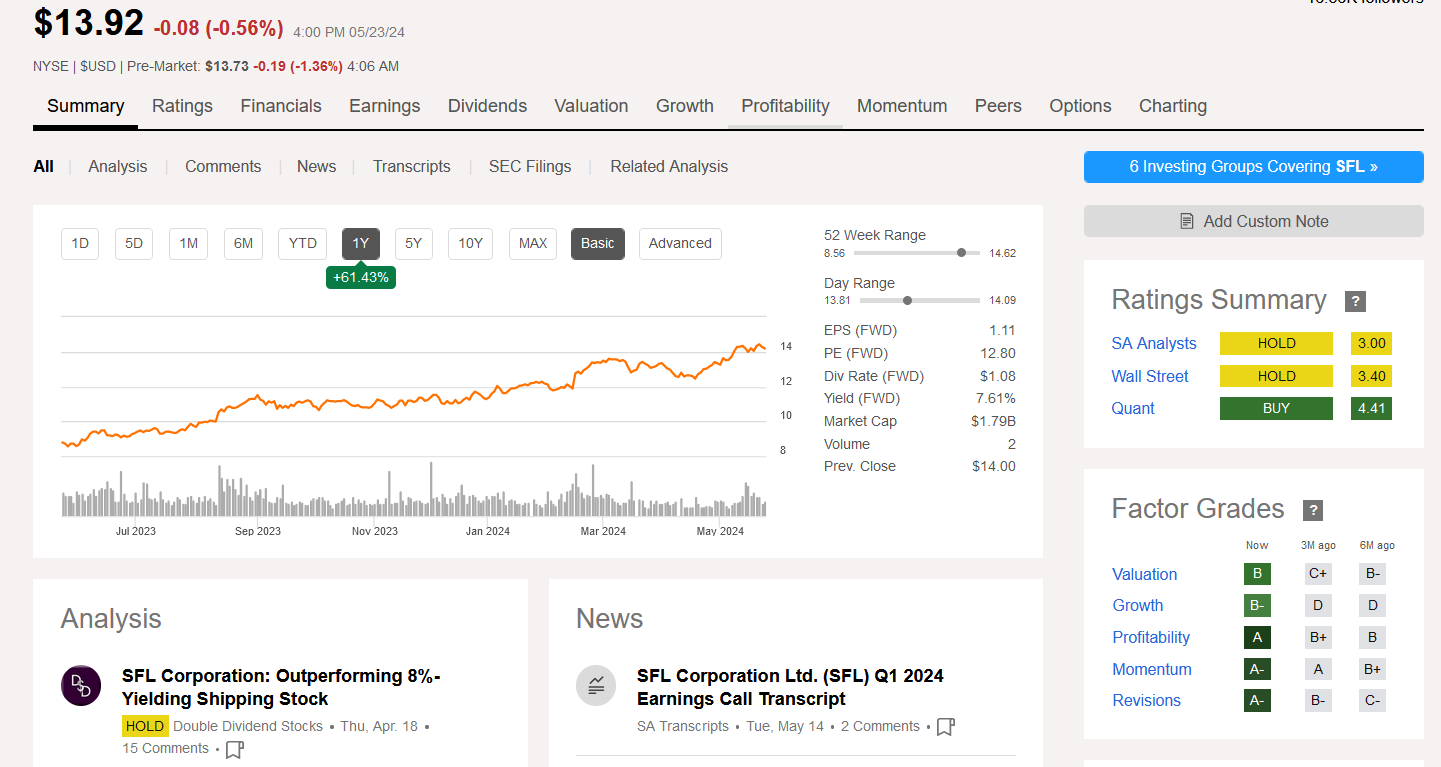Open Growth factor grade link
The height and width of the screenshot is (767, 1441).
coord(1138,605)
